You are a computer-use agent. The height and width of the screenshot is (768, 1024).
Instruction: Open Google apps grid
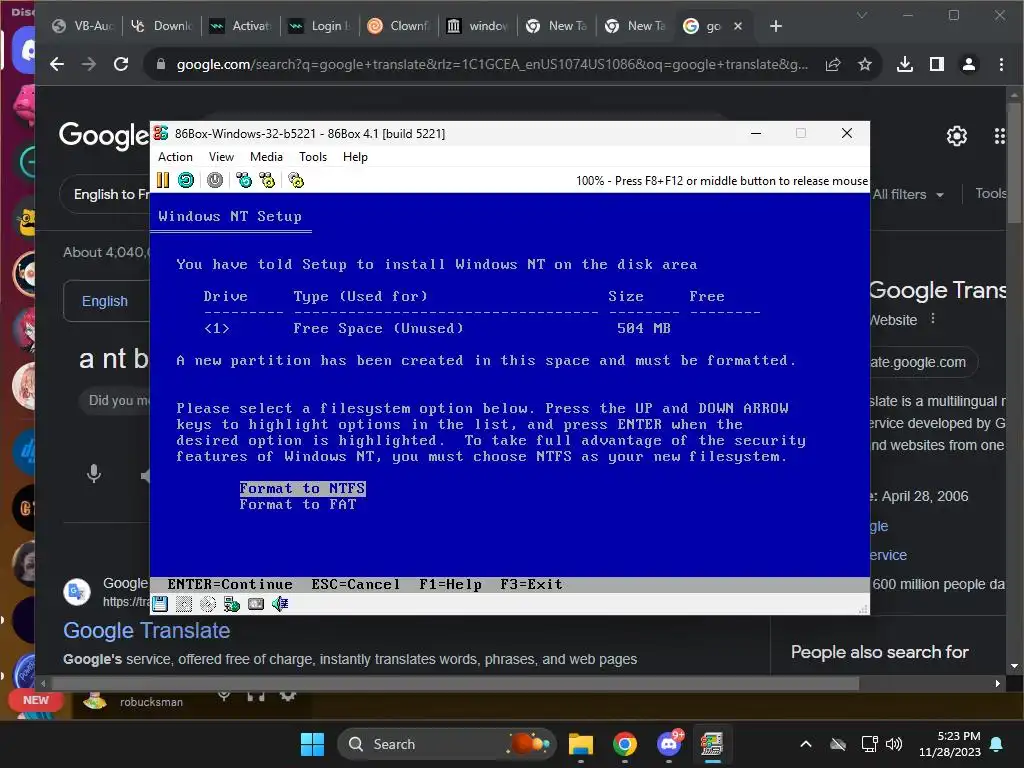click(999, 136)
